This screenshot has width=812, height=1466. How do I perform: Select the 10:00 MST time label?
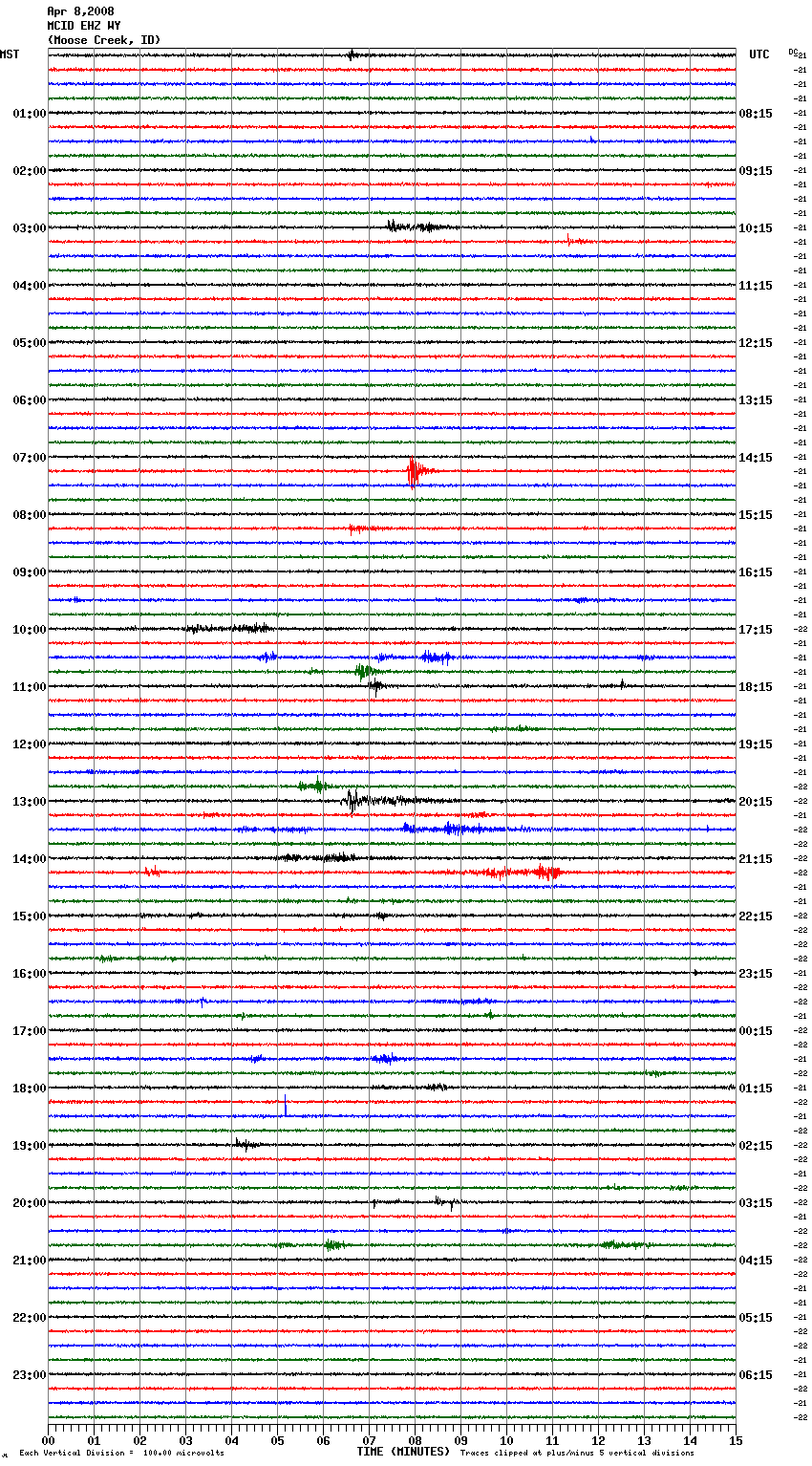(30, 630)
